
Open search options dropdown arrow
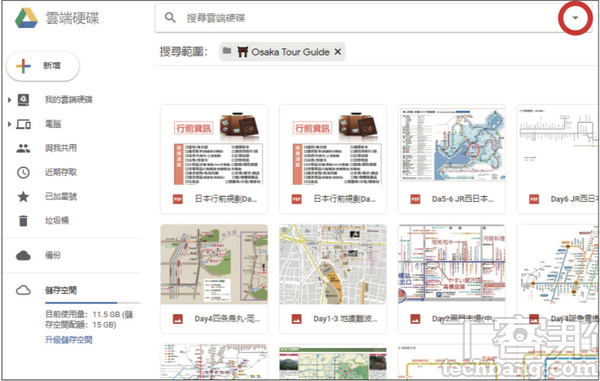575,18
